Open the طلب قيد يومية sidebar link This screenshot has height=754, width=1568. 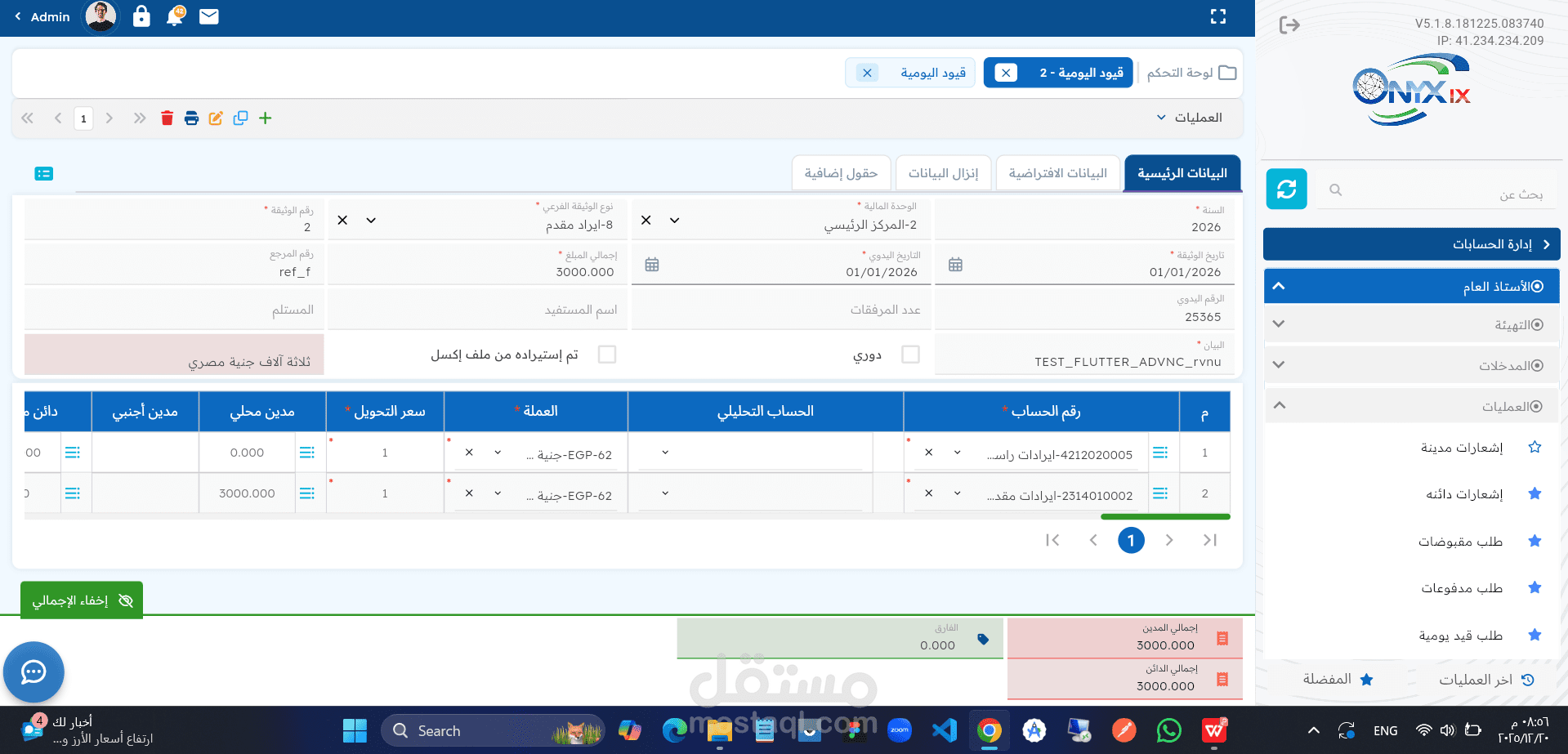point(1461,636)
